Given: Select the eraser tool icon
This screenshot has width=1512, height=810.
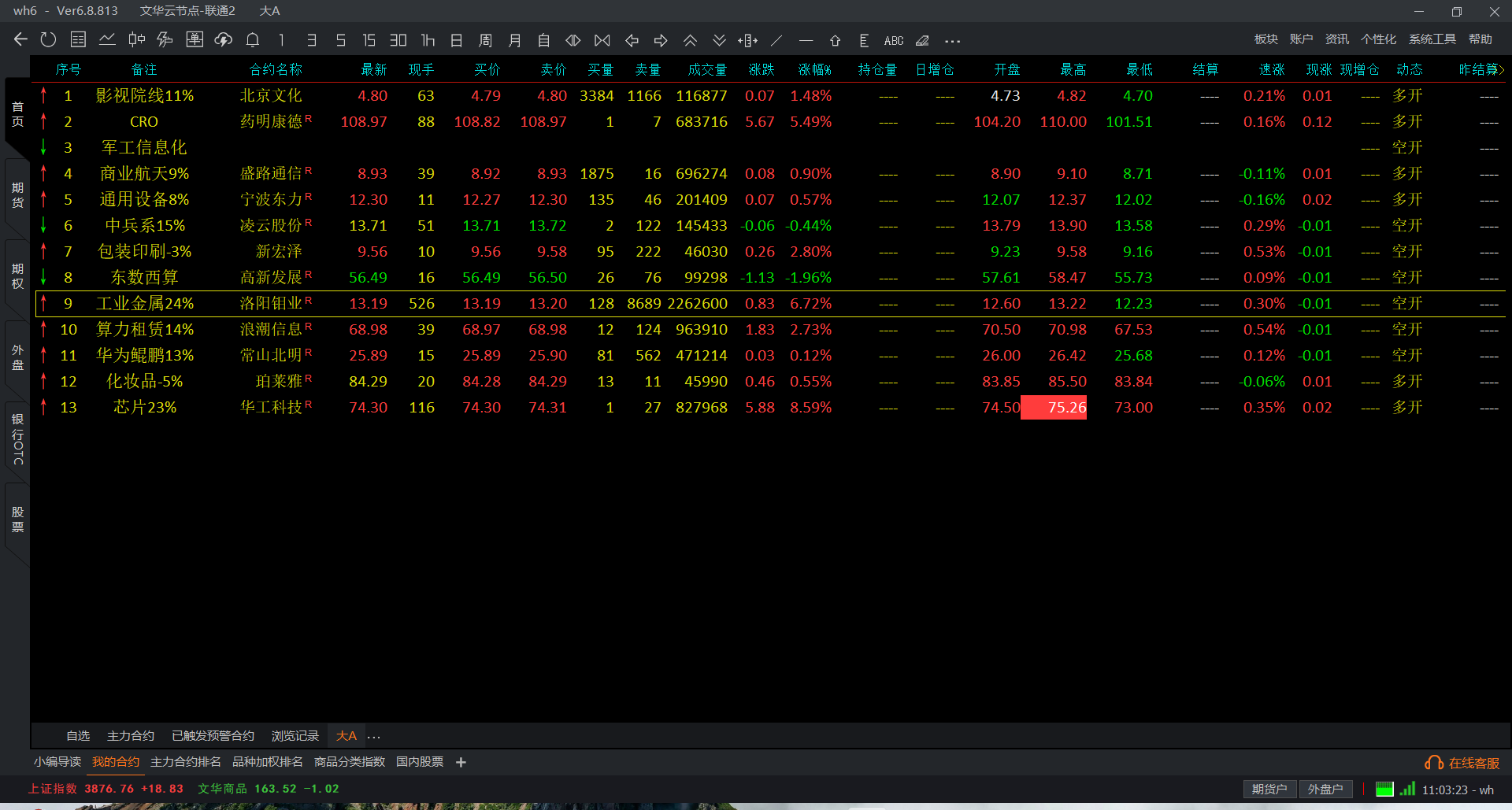Looking at the screenshot, I should 922,40.
